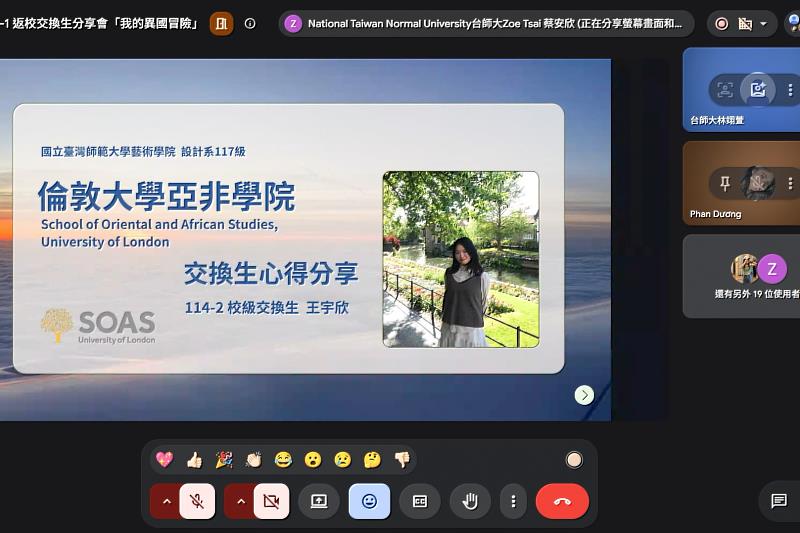
Task: Pin the Phan Dương tile
Action: coord(725,183)
